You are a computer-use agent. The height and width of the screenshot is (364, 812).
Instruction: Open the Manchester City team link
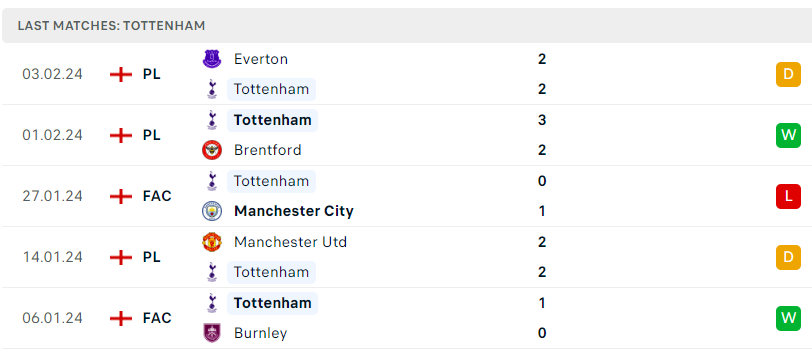[x=294, y=211]
